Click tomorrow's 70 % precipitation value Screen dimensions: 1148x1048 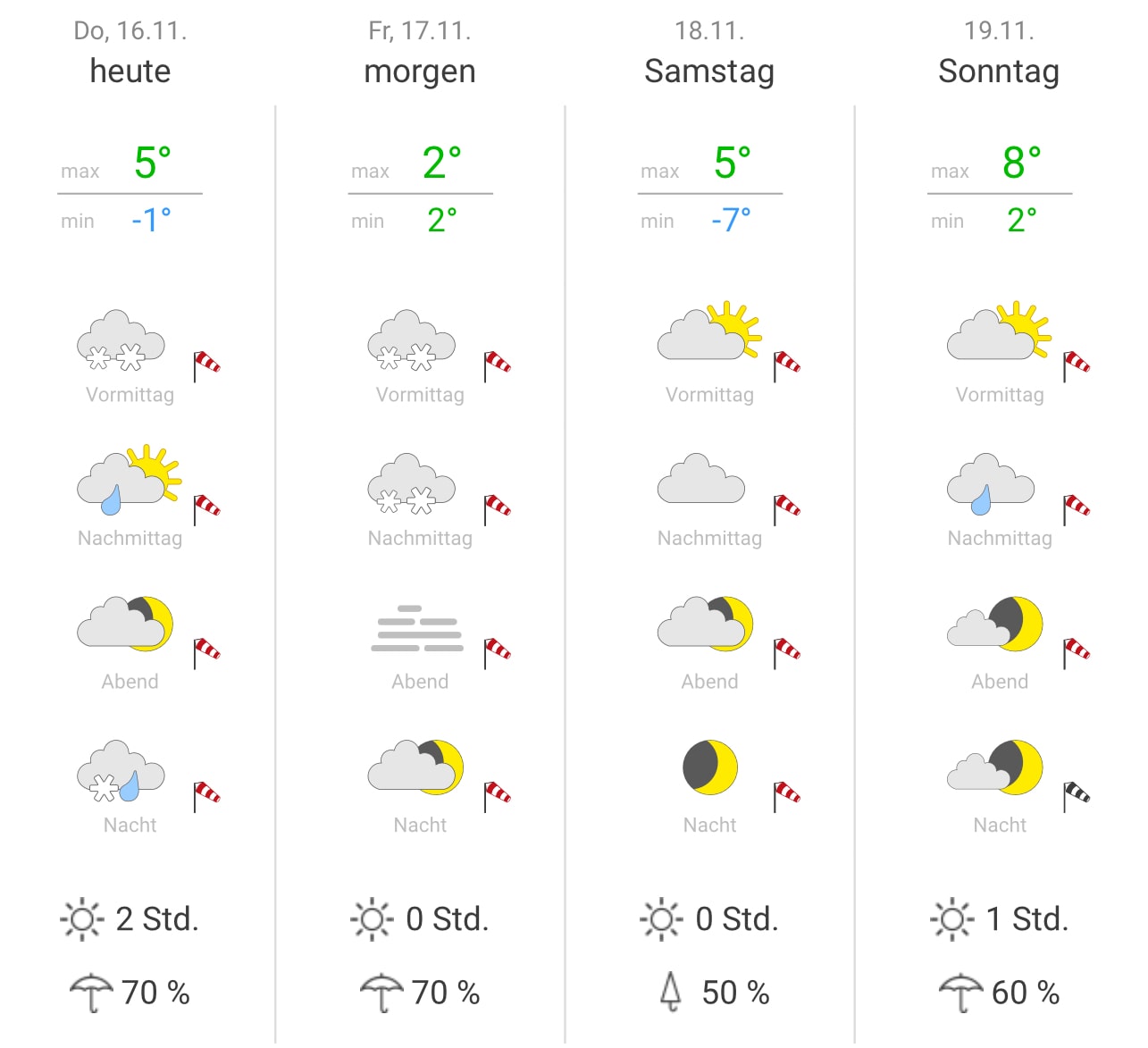click(x=446, y=993)
